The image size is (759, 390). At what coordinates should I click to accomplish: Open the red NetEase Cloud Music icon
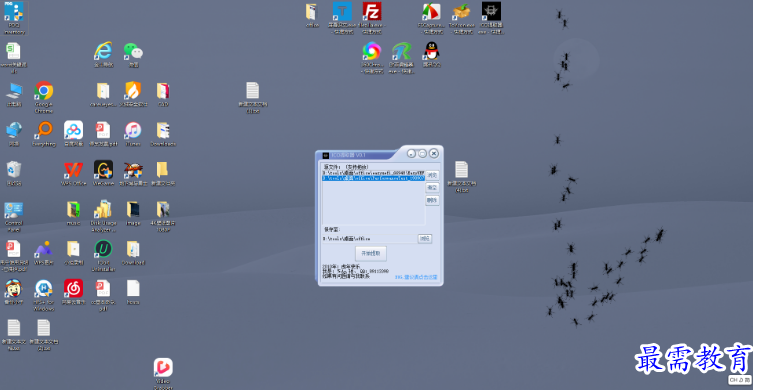coord(74,289)
